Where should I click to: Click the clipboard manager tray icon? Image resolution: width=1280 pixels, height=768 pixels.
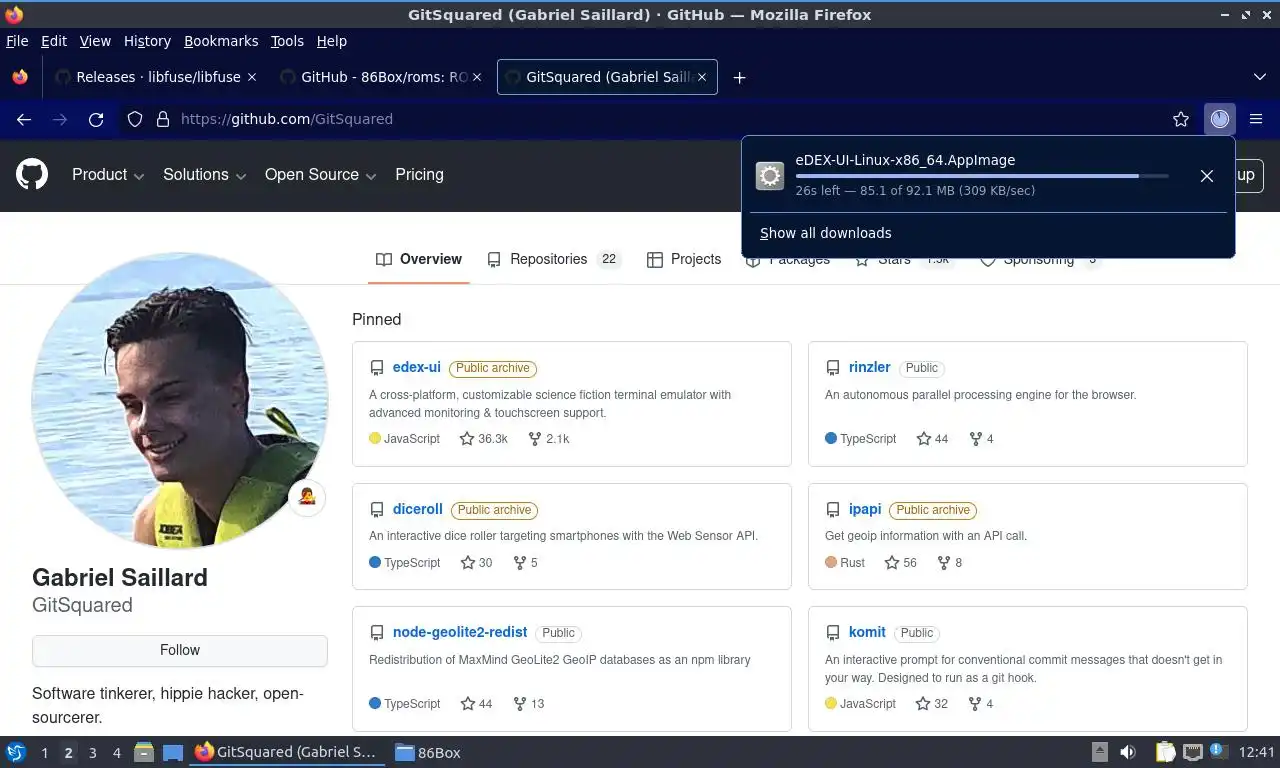(x=1165, y=753)
